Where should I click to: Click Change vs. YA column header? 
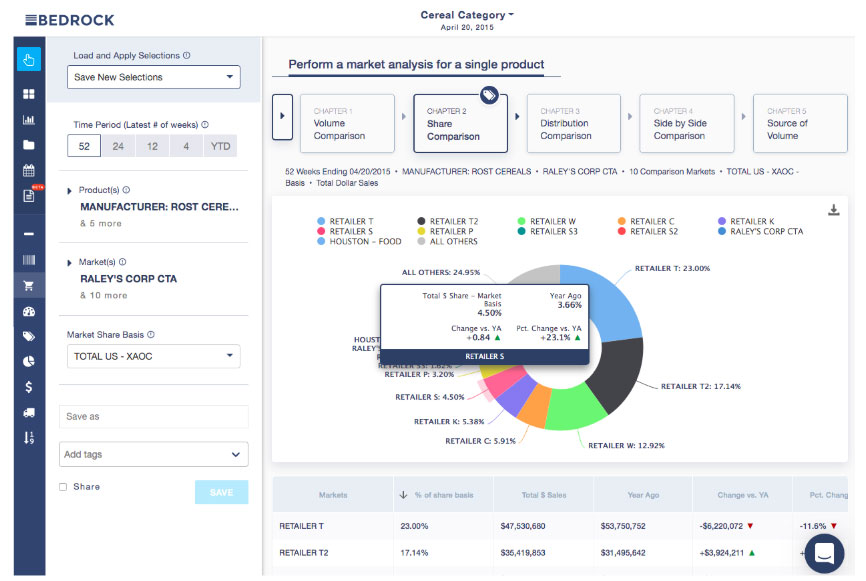point(743,495)
